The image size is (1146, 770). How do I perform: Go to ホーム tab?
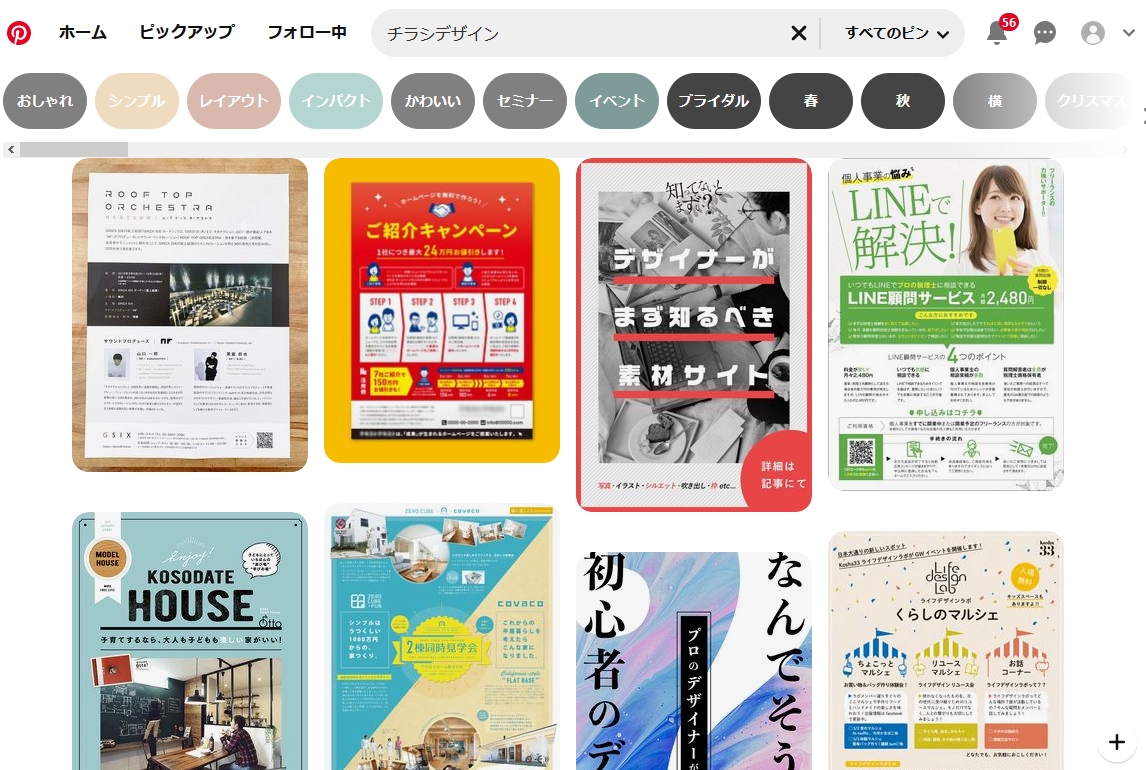point(82,32)
